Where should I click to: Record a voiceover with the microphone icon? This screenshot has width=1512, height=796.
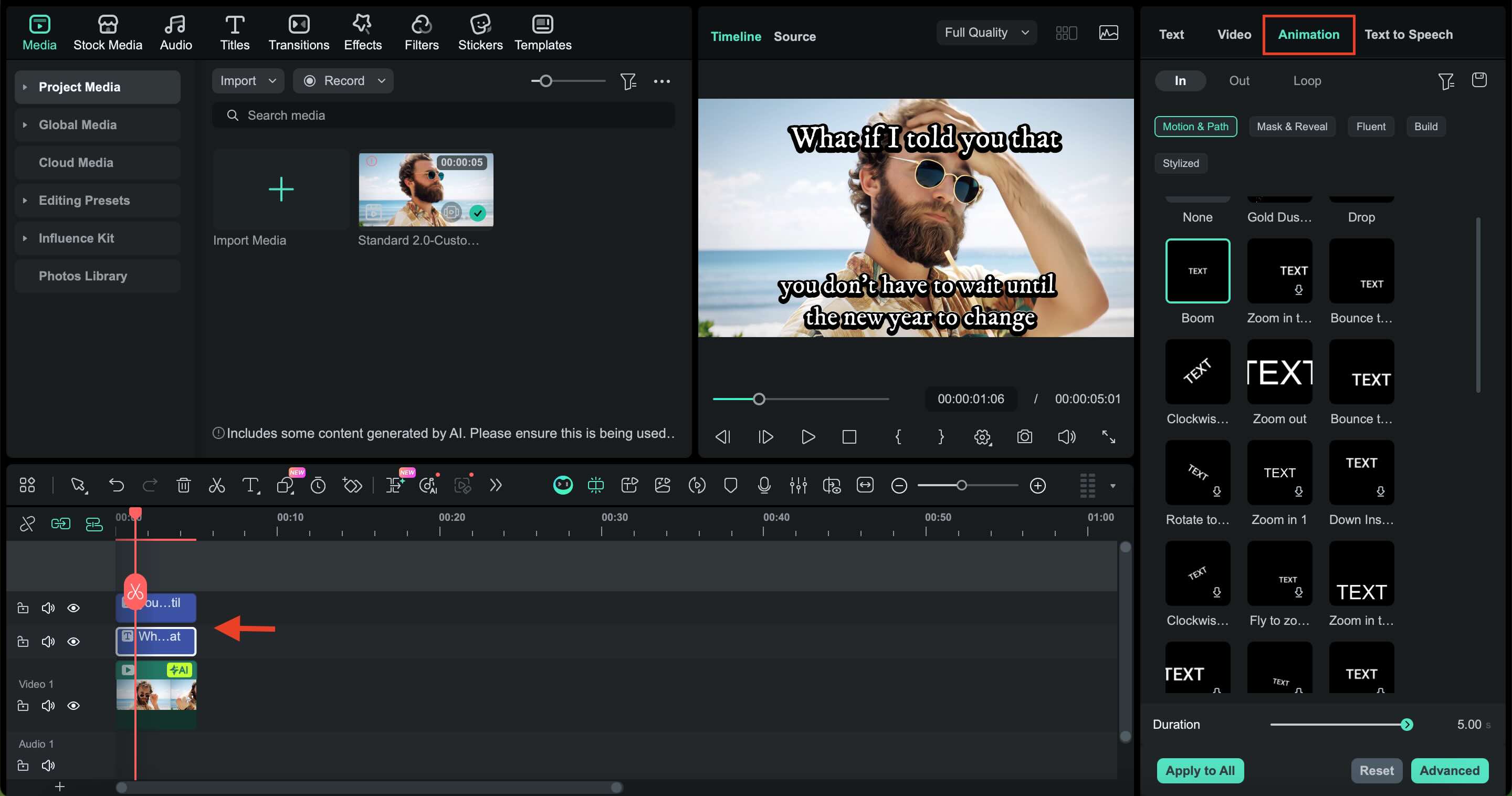click(764, 485)
